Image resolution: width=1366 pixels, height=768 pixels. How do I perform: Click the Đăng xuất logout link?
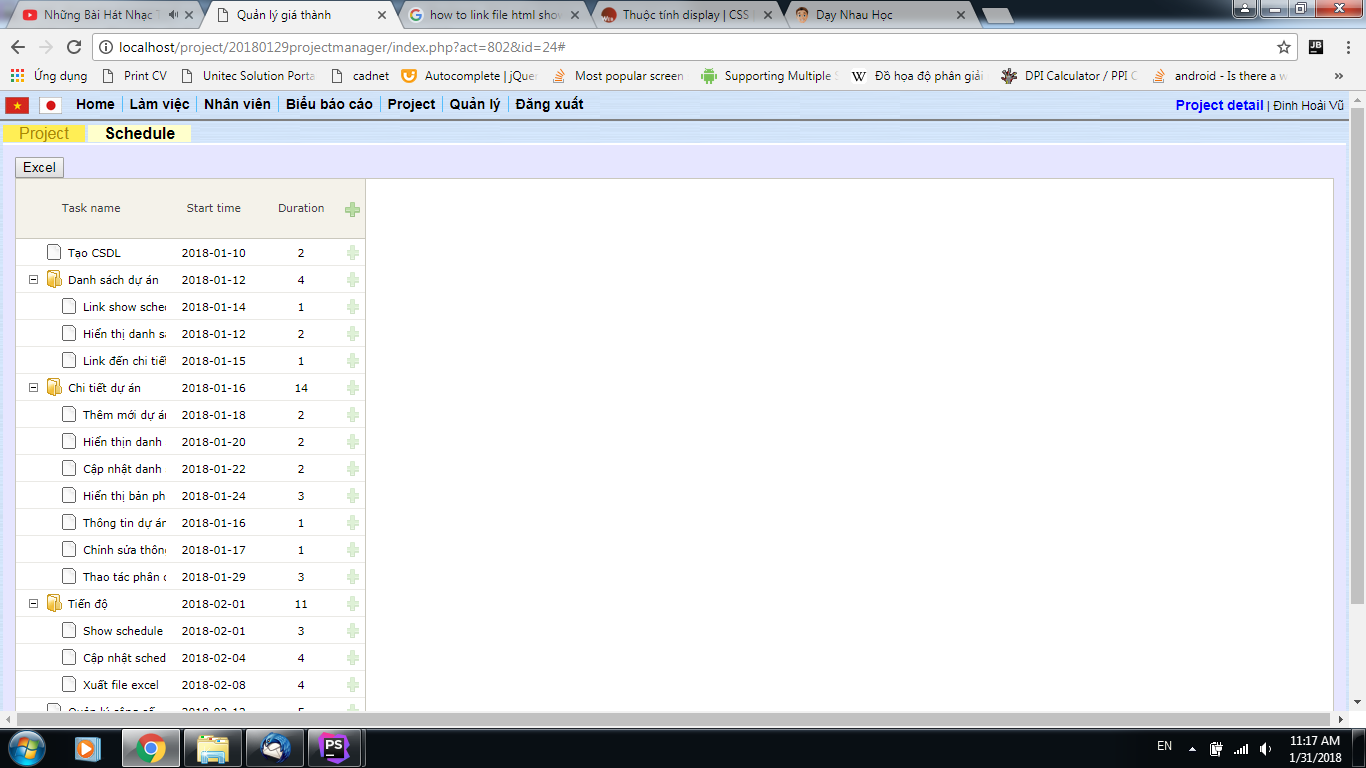(x=549, y=104)
